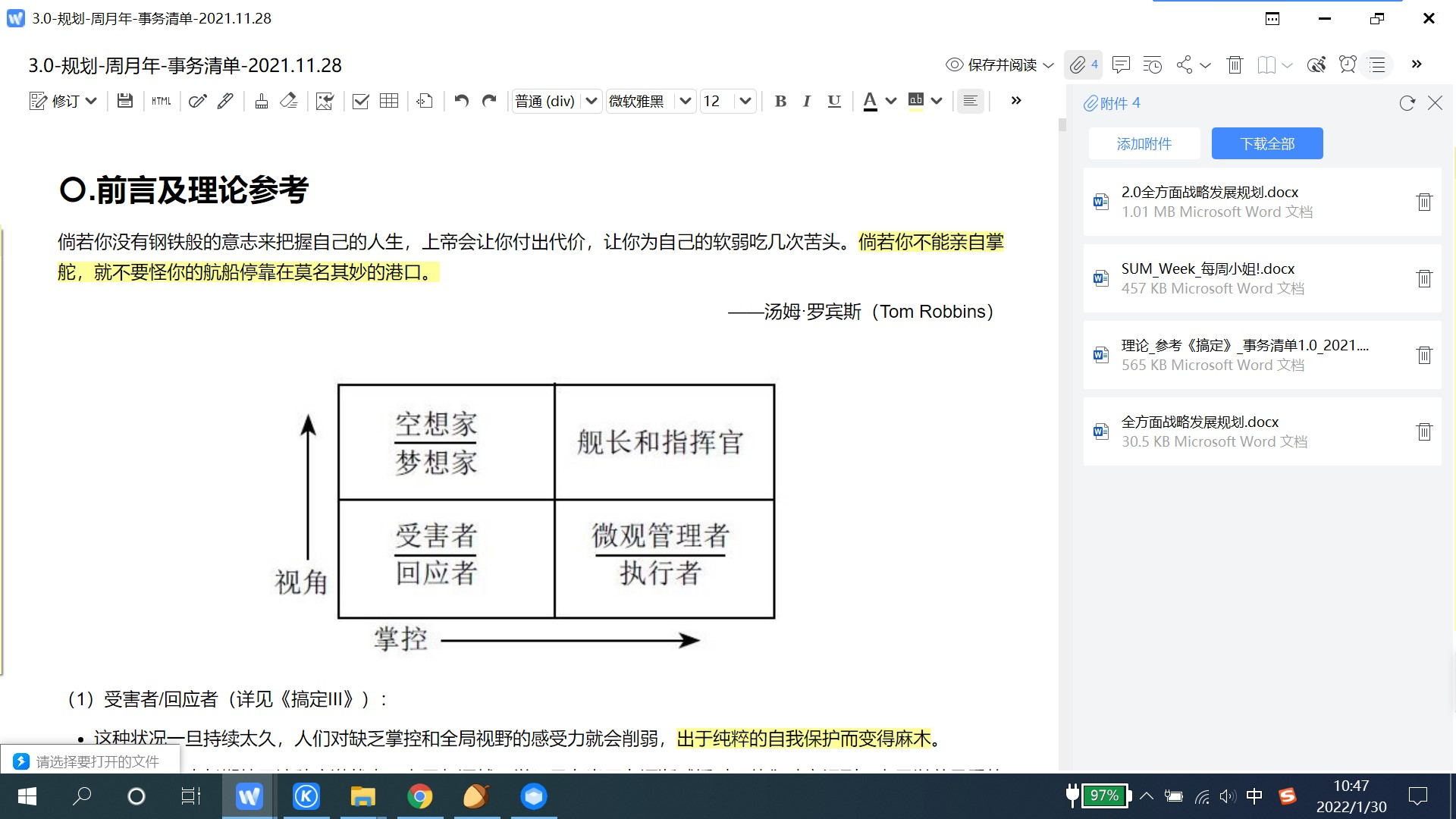The image size is (1456, 819).
Task: Toggle italic formatting
Action: point(807,101)
